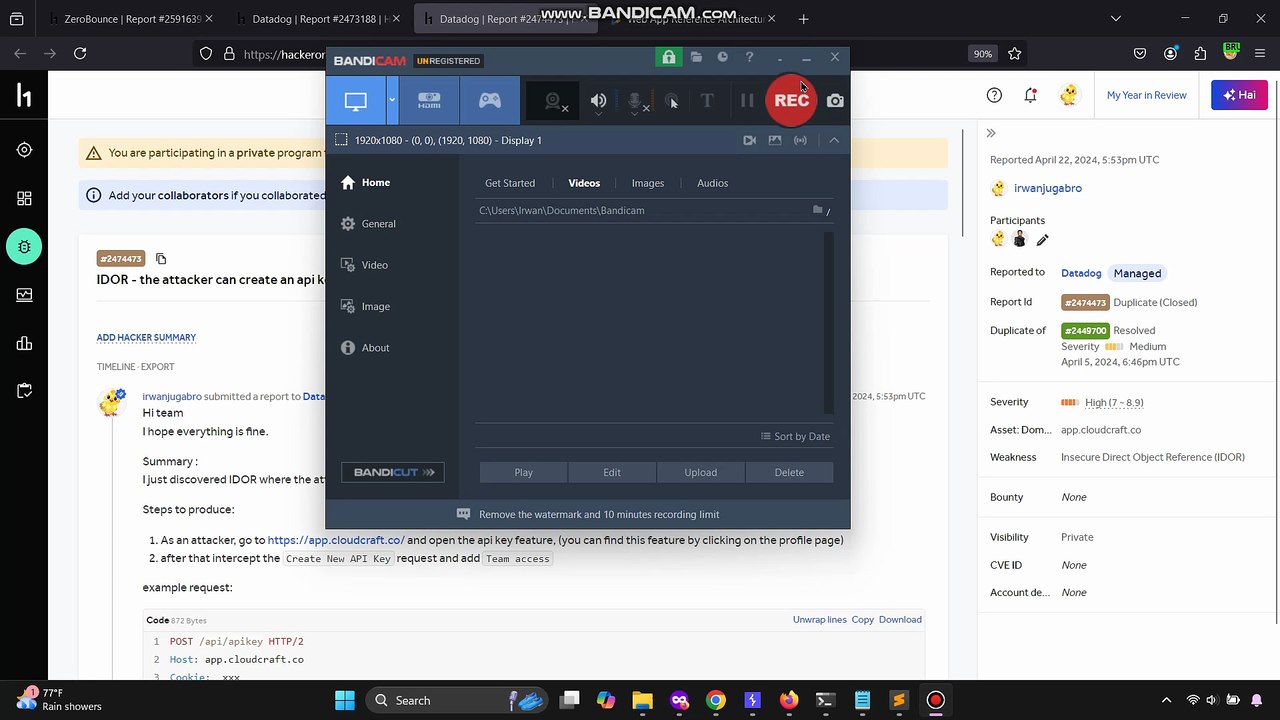Open My Year in Review link

point(1146,95)
